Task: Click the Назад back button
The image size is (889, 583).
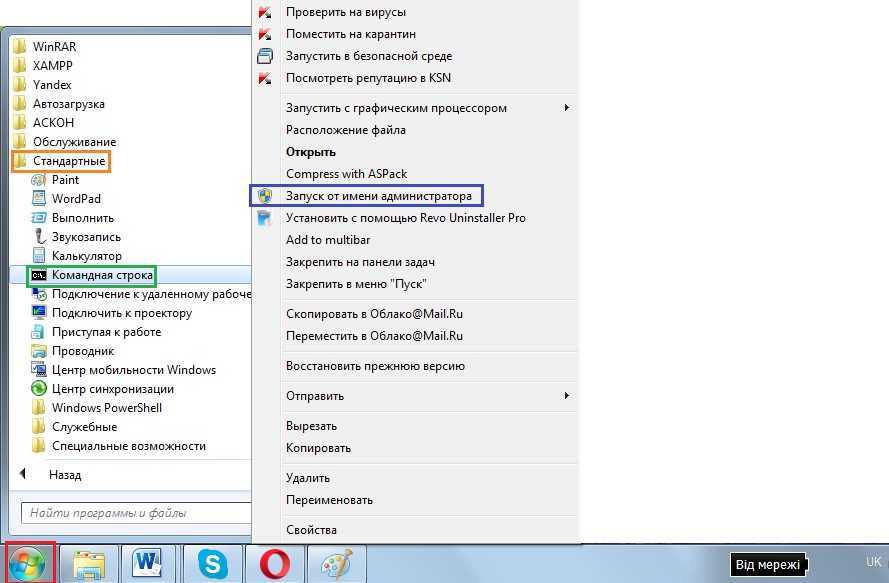Action: [64, 475]
